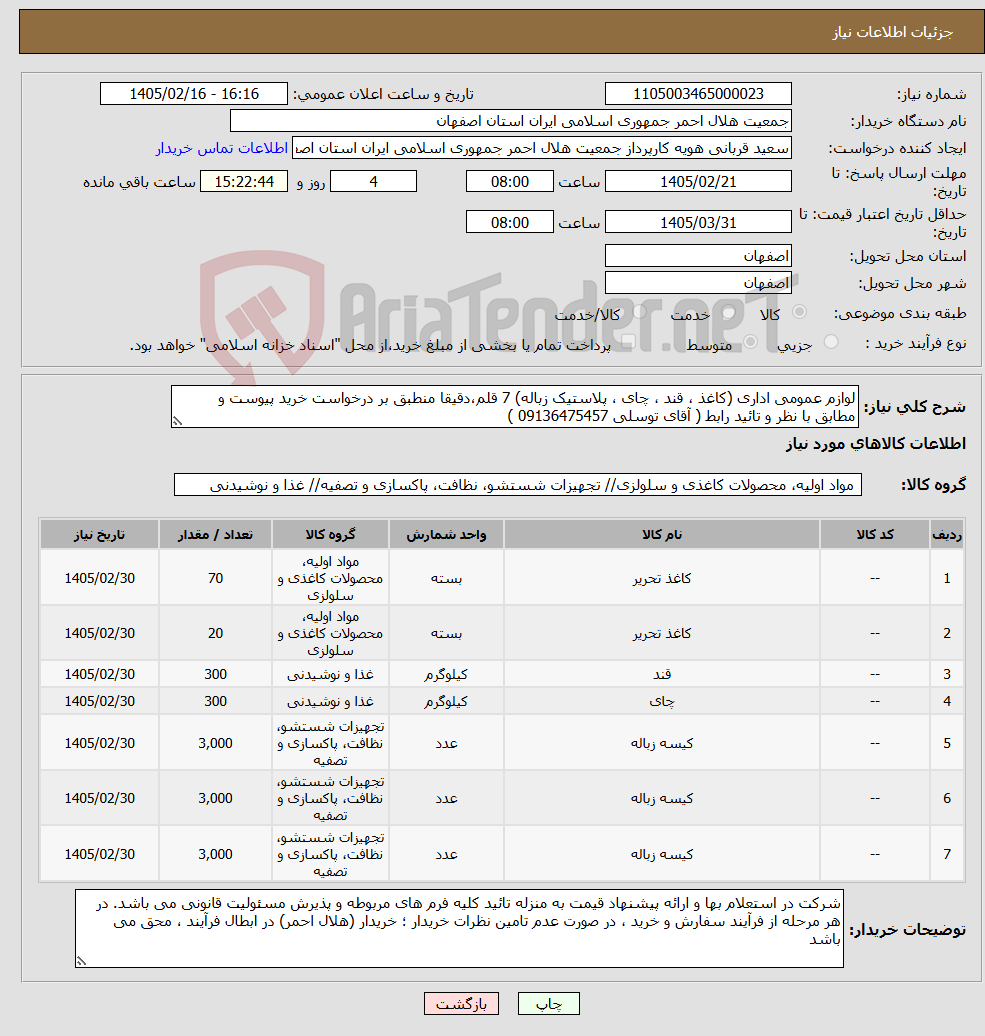
Task: Select the متوسط purchase type radio
Action: [750, 342]
